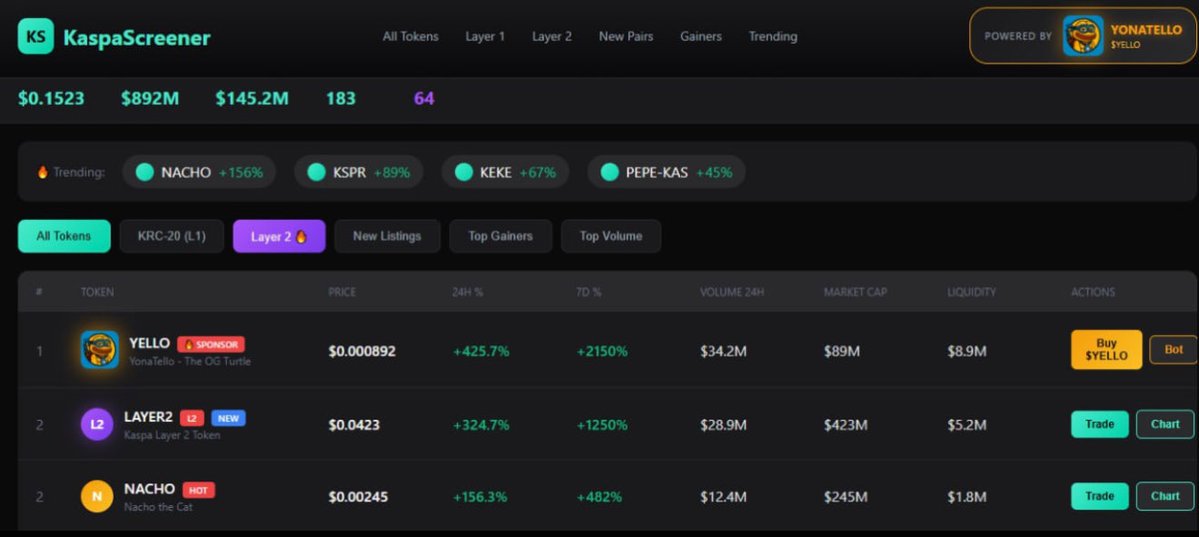Viewport: 1199px width, 537px height.
Task: Click the +2150% 7d change value
Action: point(602,352)
